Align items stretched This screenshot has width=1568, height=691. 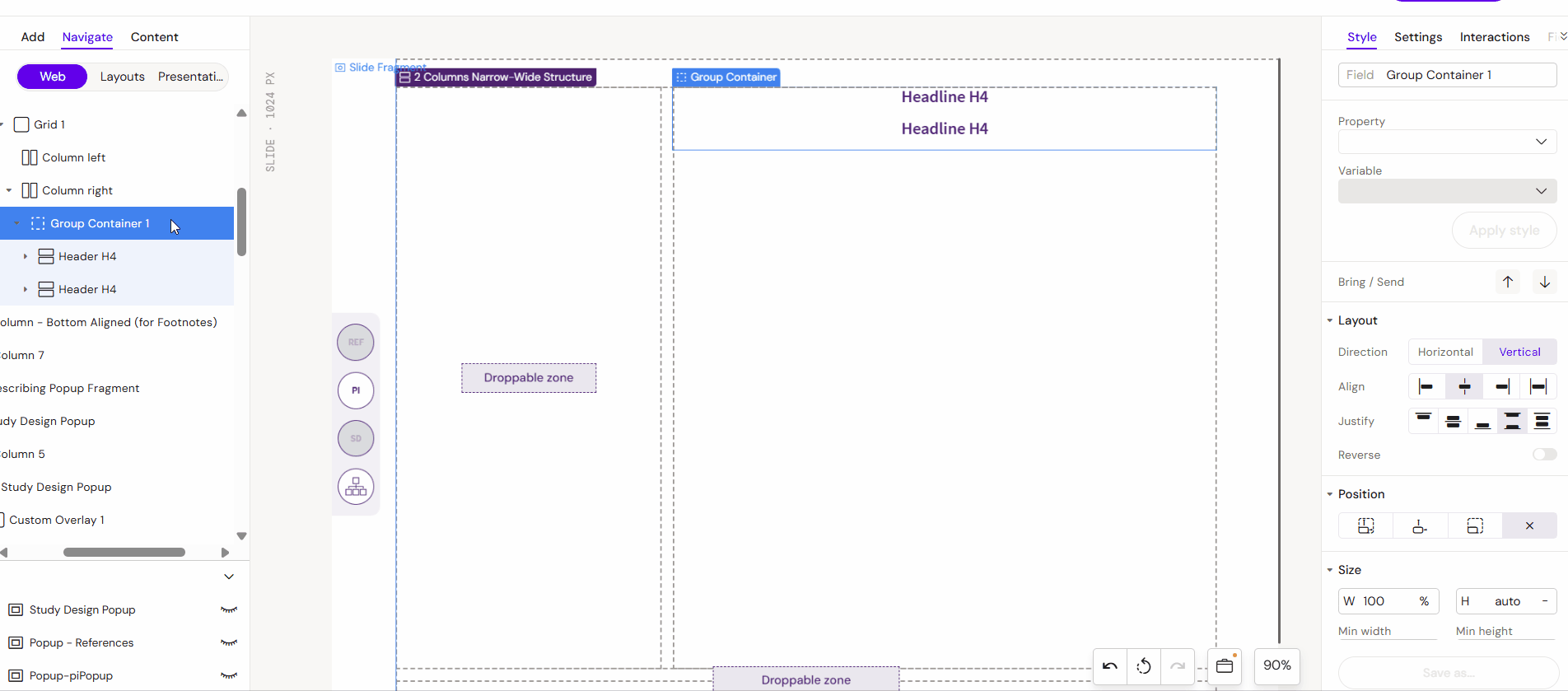[x=1538, y=386]
